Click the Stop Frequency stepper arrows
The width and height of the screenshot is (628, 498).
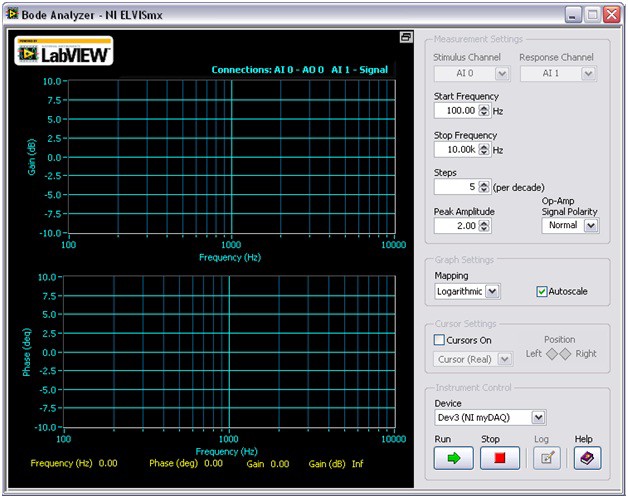[485, 150]
